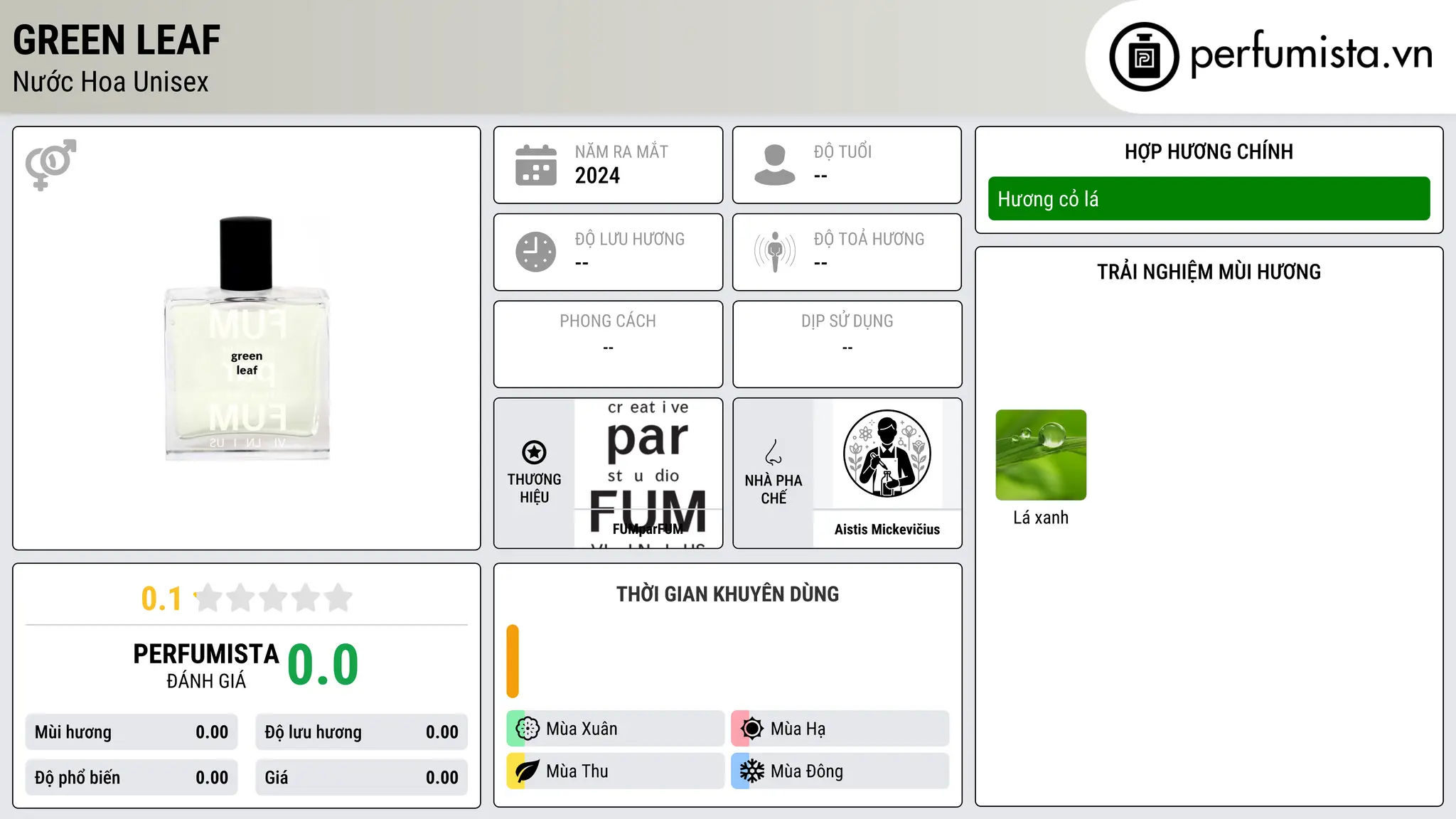Image resolution: width=1456 pixels, height=819 pixels.
Task: Select the Mùa Đông season label
Action: [807, 771]
